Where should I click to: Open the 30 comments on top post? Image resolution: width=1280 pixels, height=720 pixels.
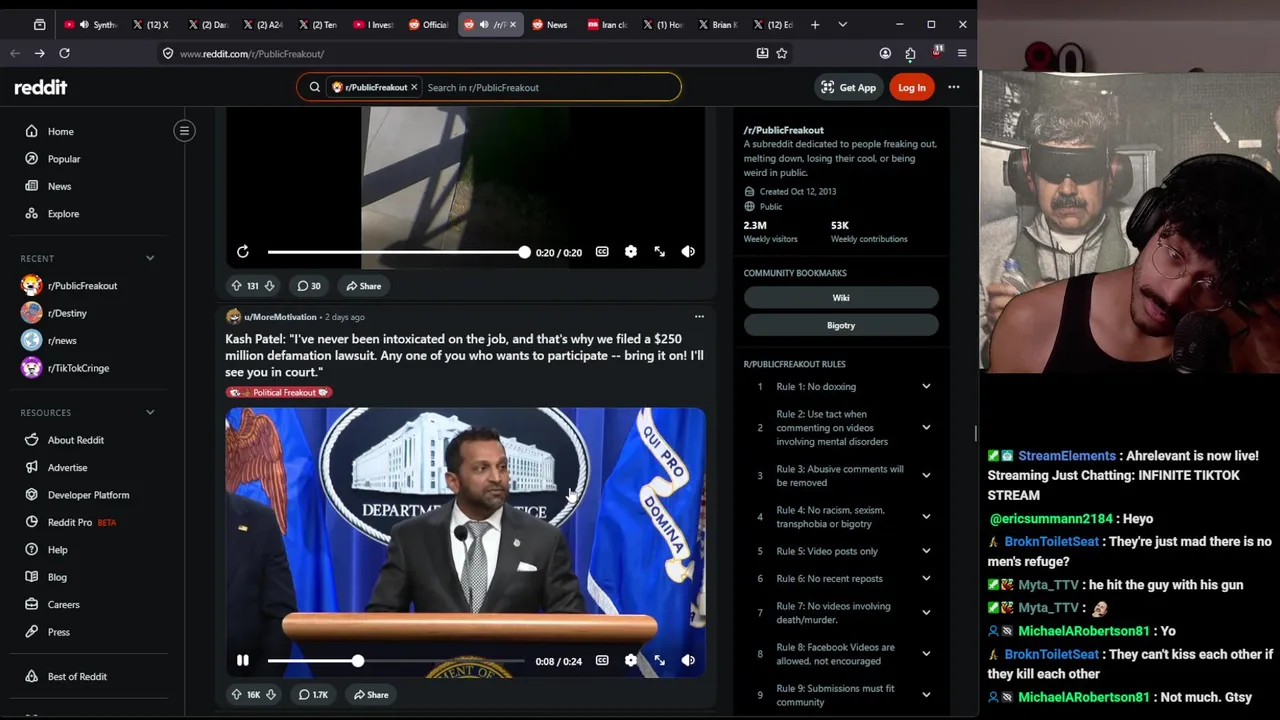coord(308,286)
